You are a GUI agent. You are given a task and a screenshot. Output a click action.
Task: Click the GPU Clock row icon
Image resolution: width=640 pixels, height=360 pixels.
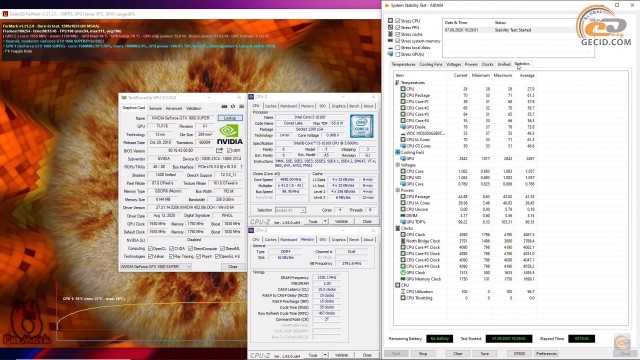pyautogui.click(x=403, y=273)
